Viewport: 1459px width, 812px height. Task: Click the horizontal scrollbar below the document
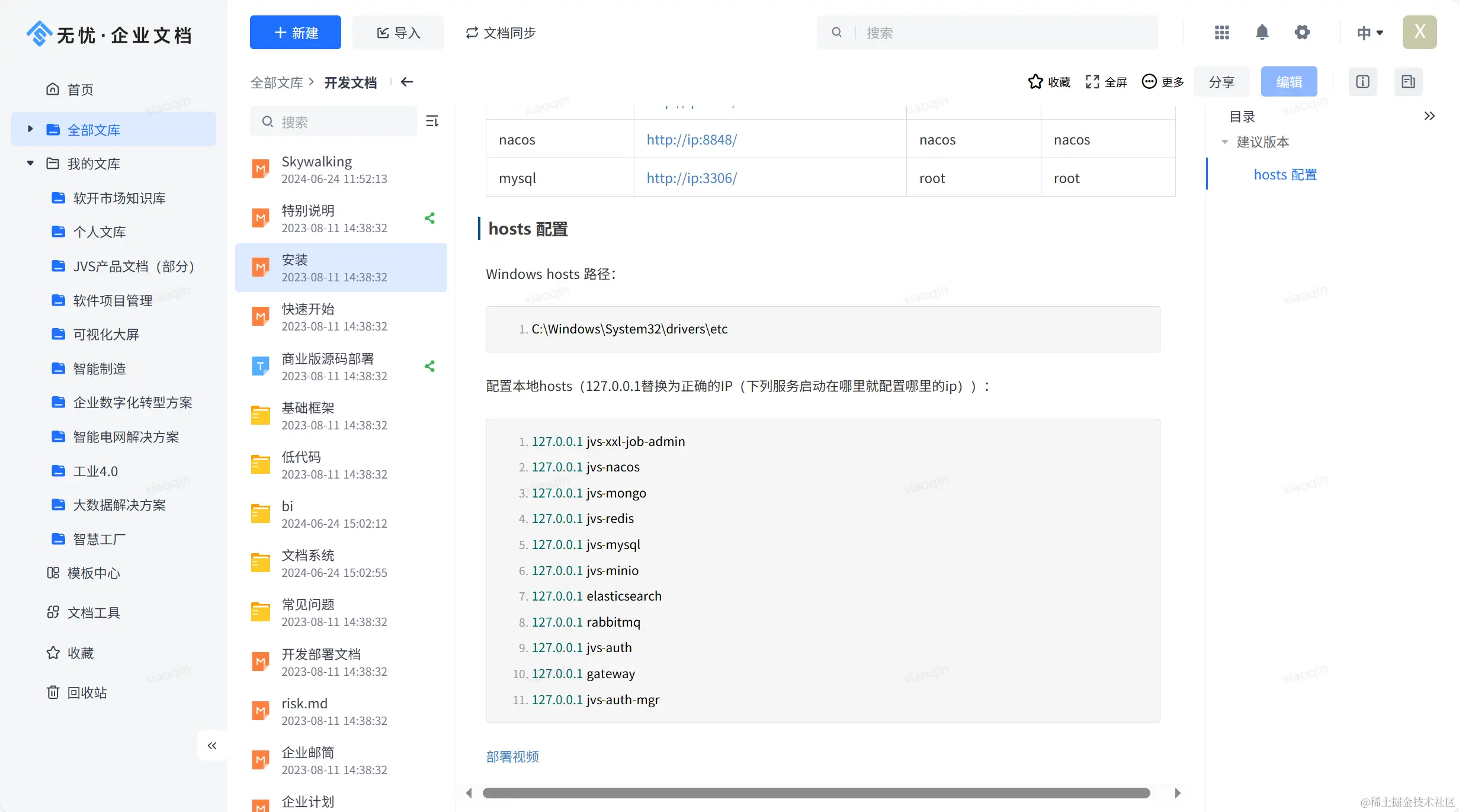(x=816, y=793)
